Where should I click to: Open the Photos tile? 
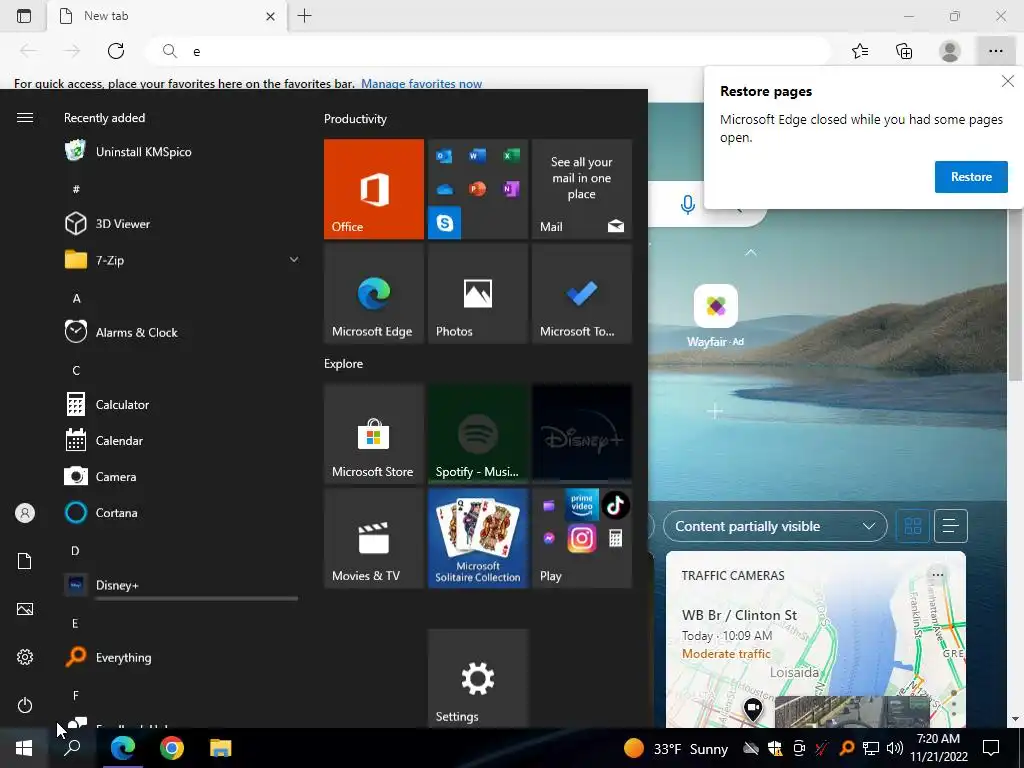coord(477,293)
